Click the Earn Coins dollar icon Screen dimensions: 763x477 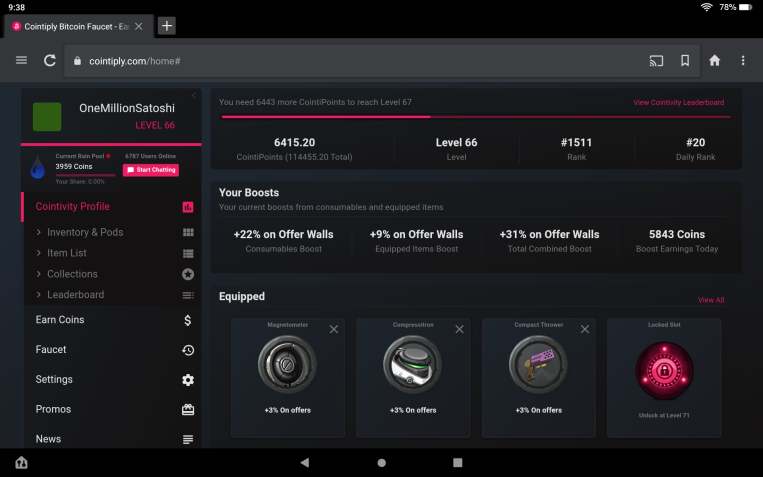188,320
